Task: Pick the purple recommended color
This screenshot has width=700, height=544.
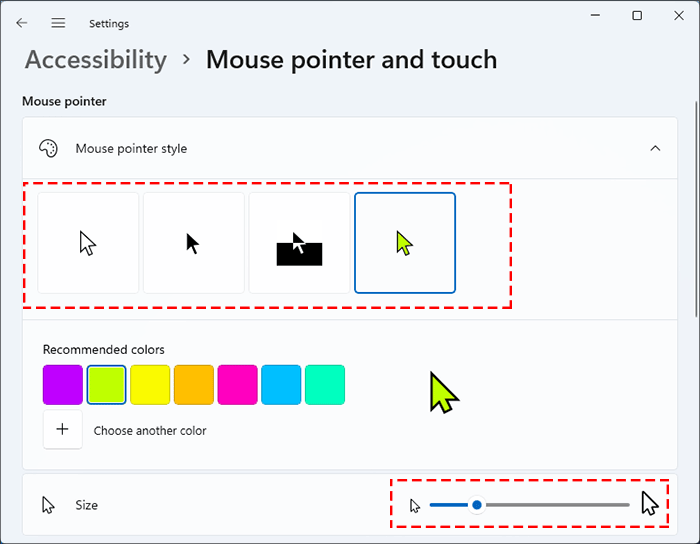Action: (x=63, y=385)
